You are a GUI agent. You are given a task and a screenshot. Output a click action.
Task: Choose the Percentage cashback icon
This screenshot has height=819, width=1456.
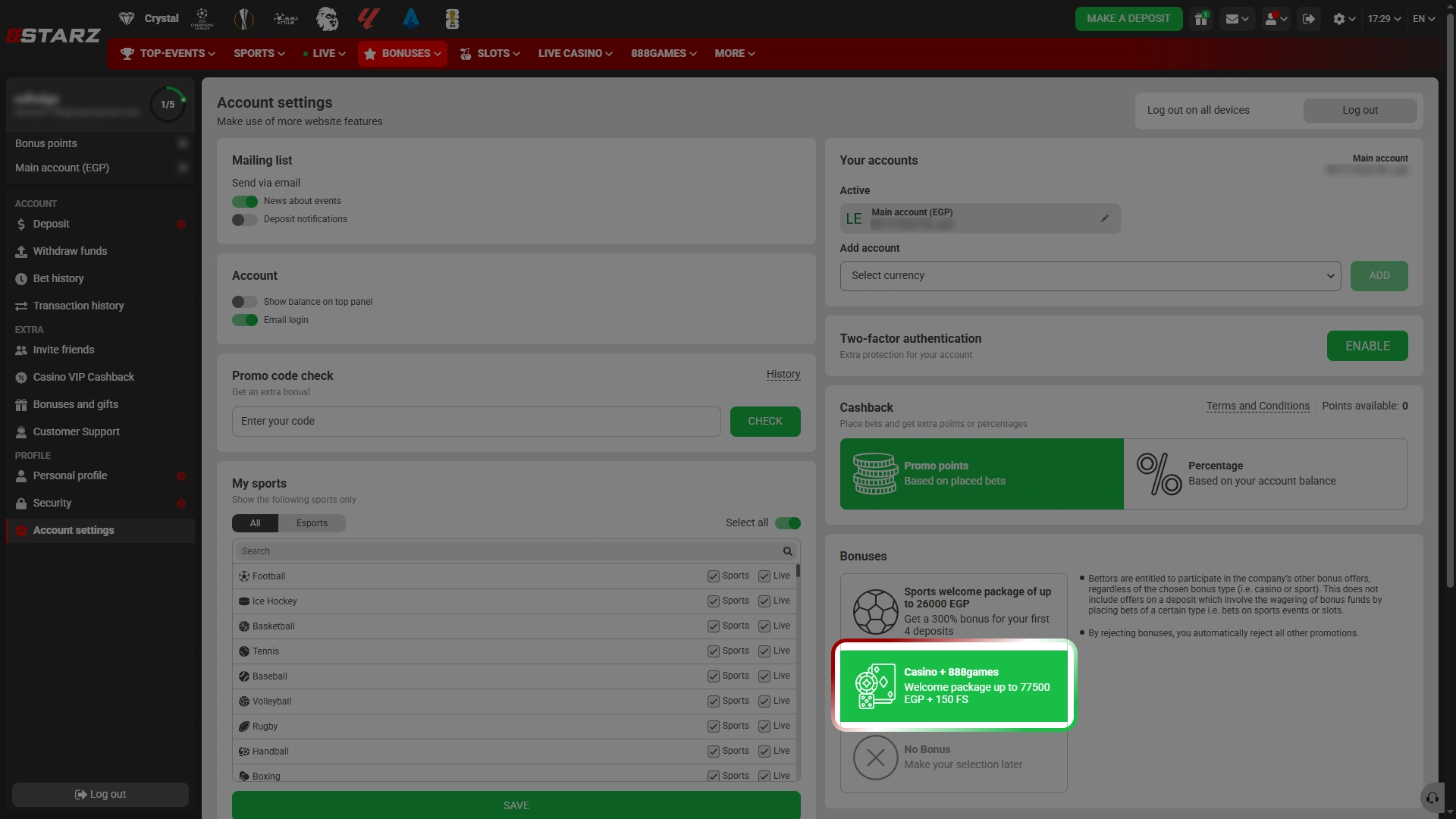[1159, 474]
